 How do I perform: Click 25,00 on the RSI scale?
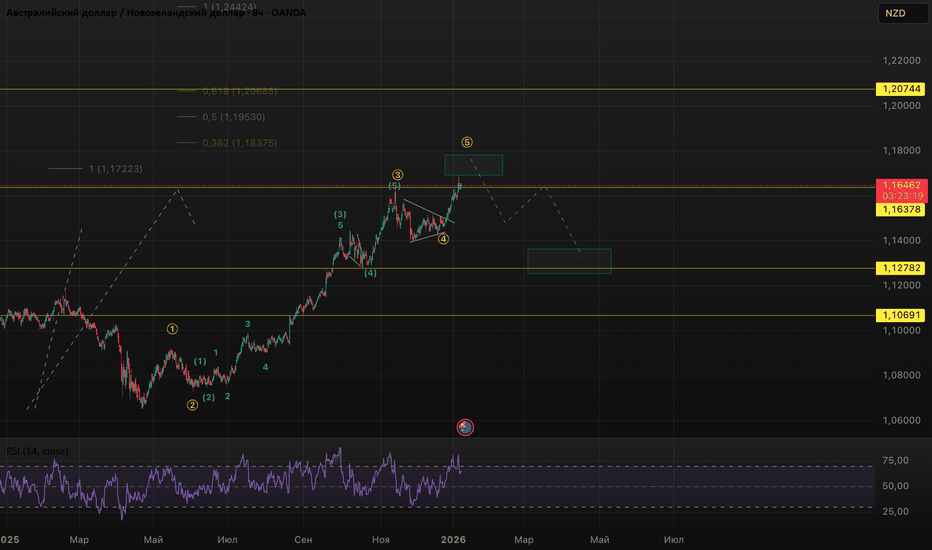895,511
